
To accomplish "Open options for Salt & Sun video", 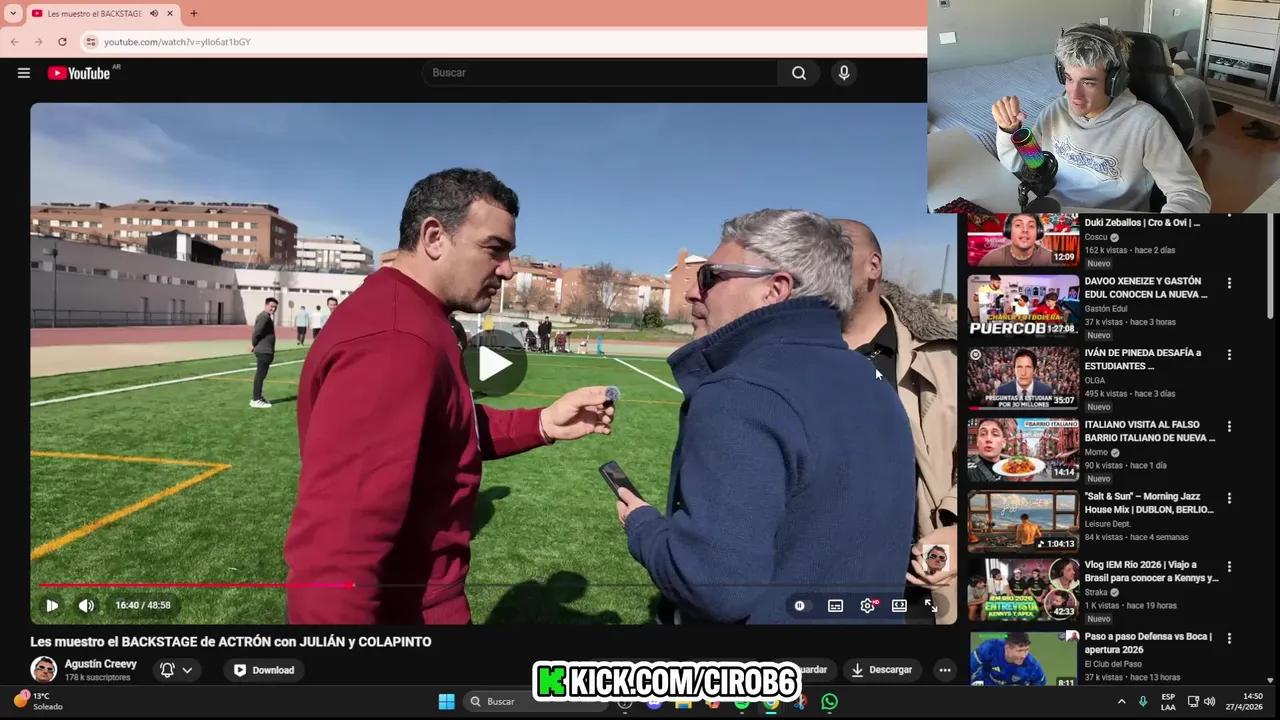I will tap(1229, 498).
